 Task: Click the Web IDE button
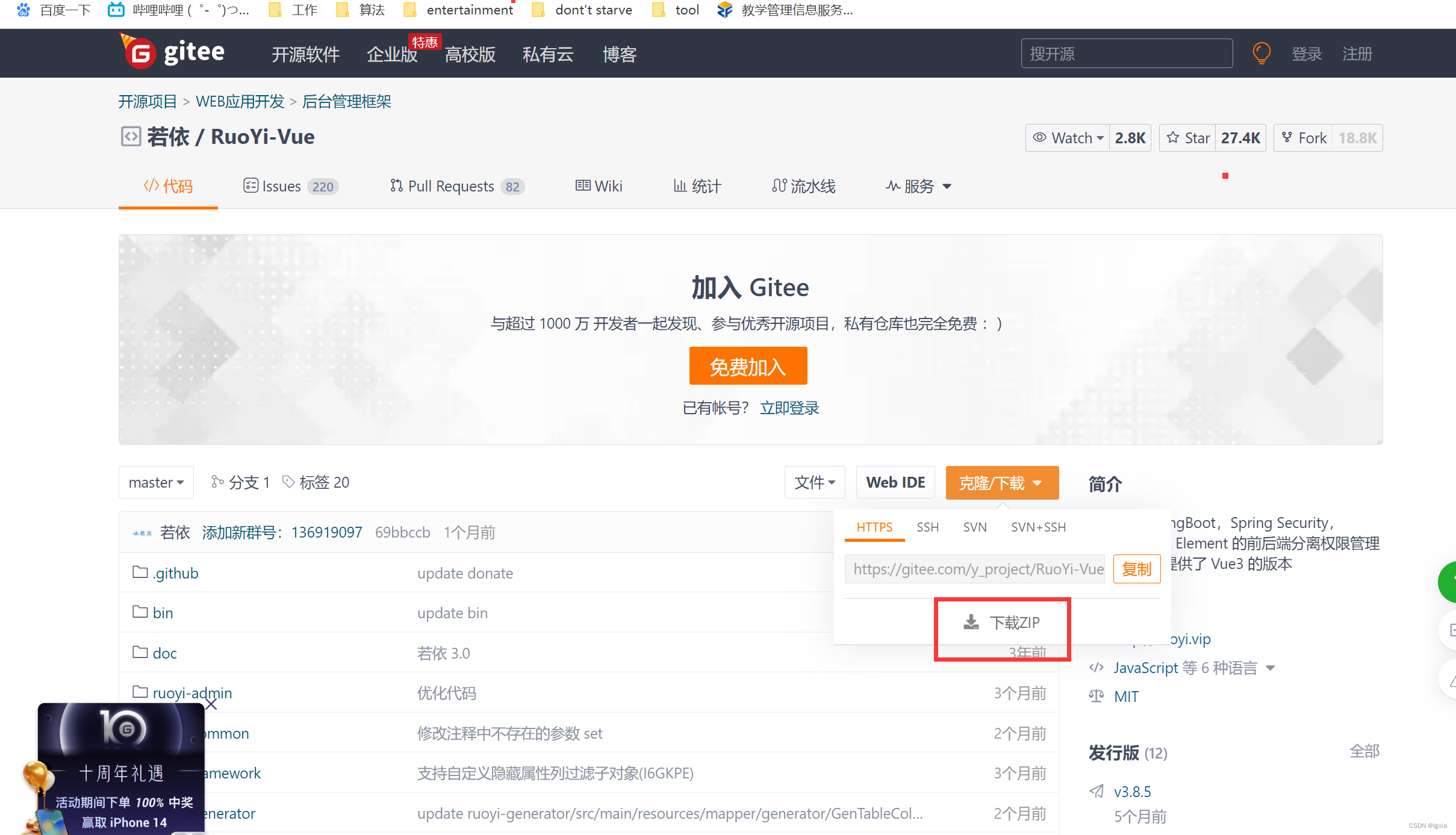tap(895, 482)
